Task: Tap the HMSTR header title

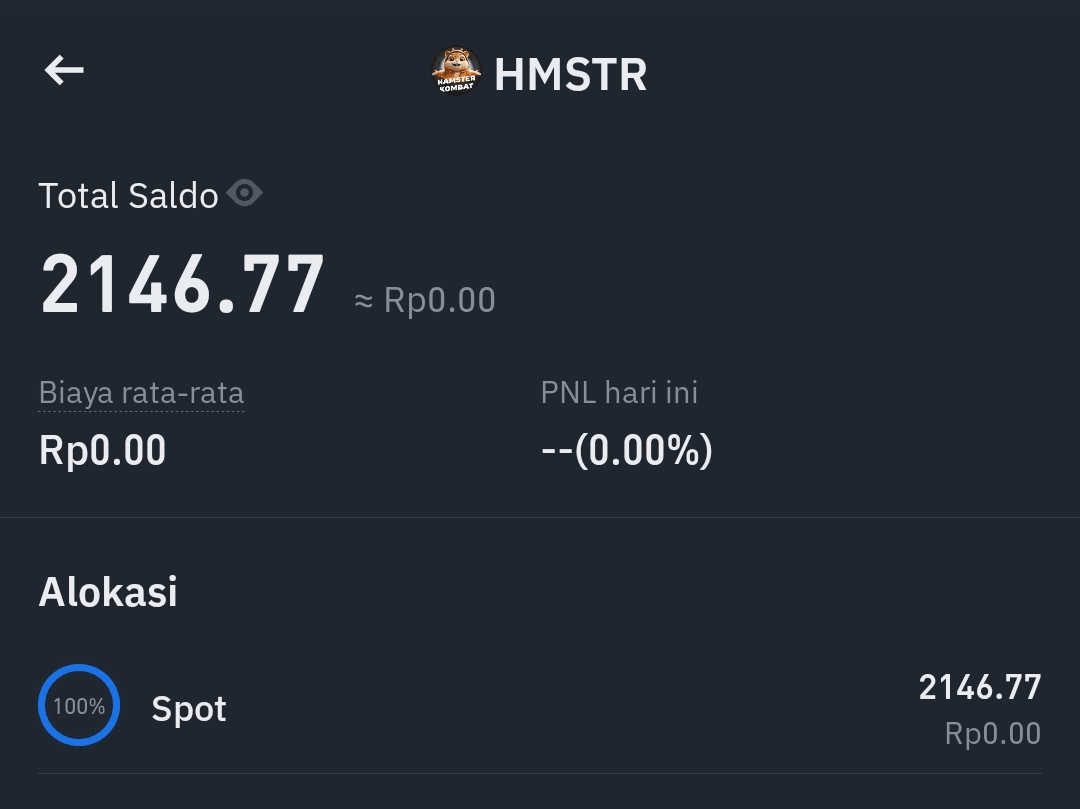Action: 570,75
